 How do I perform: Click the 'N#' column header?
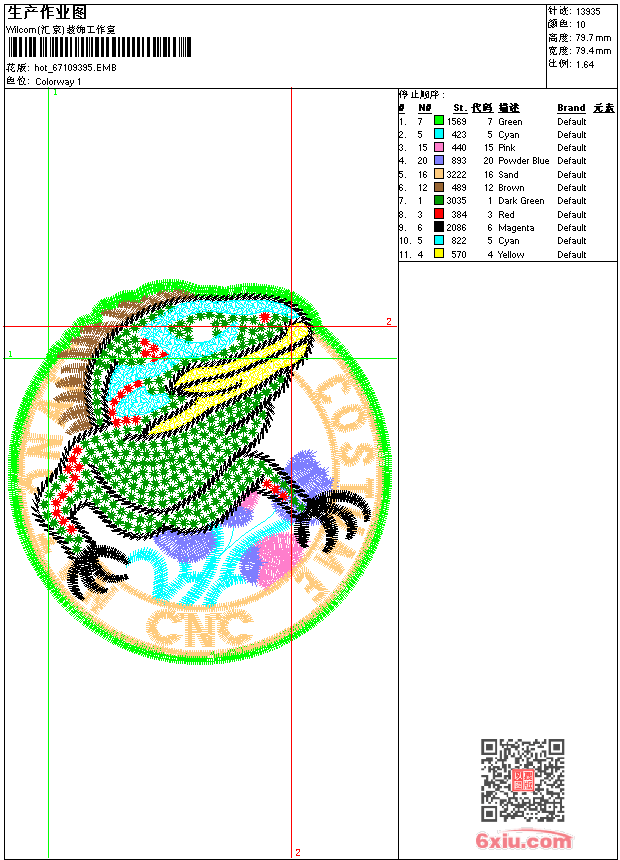425,108
